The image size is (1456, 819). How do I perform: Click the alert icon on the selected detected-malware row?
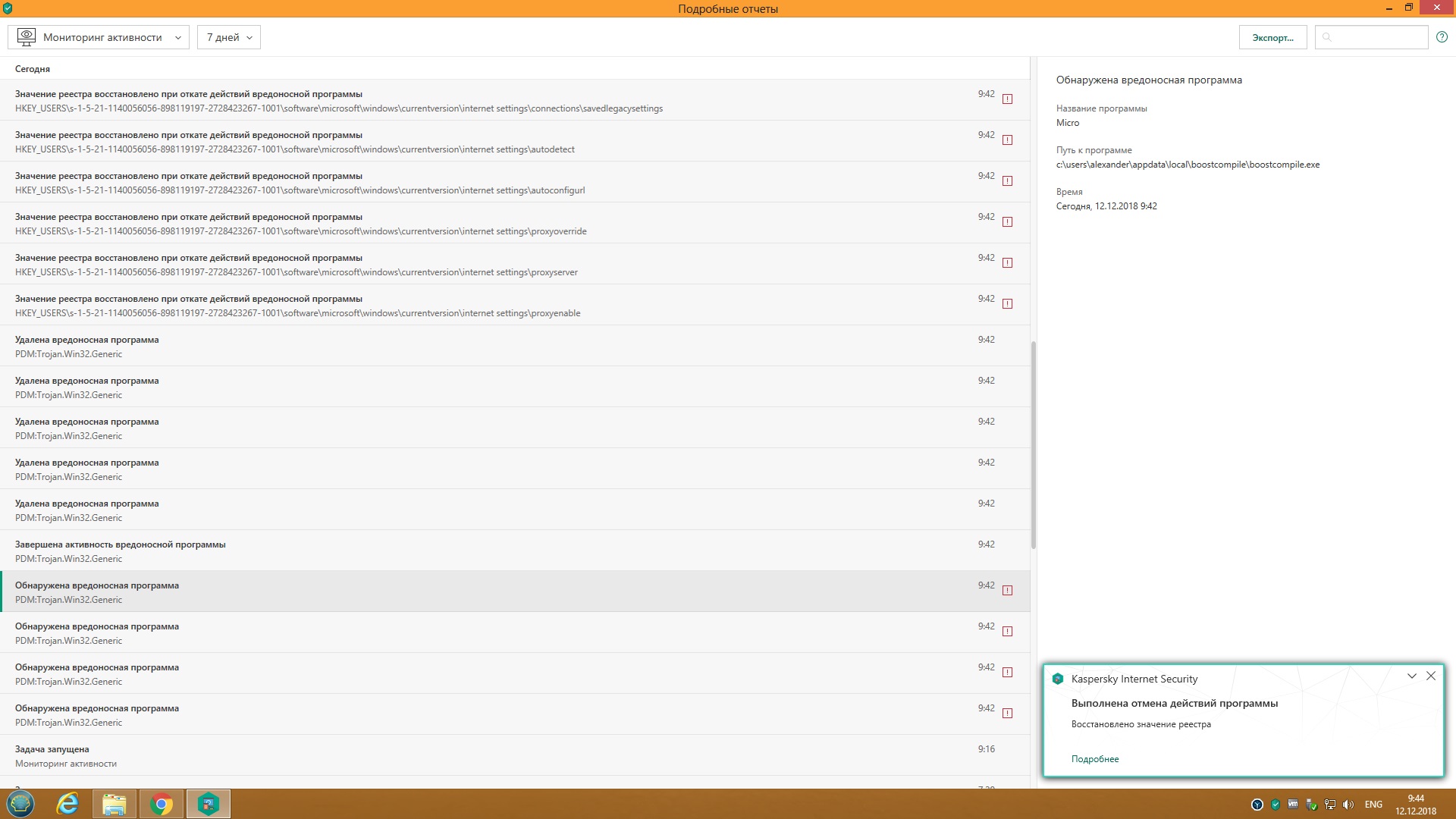coord(1007,591)
